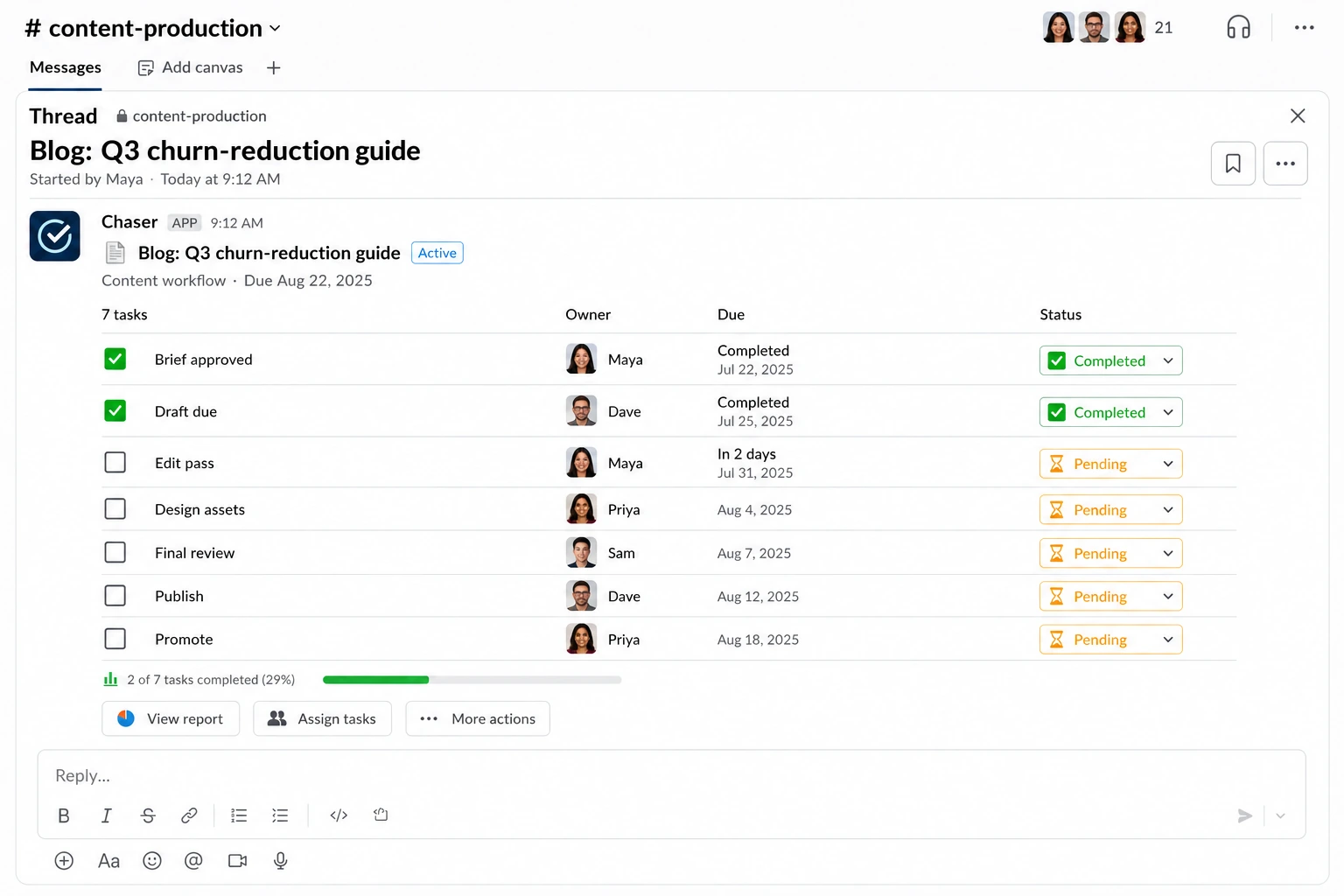Check the Publish task

115,596
